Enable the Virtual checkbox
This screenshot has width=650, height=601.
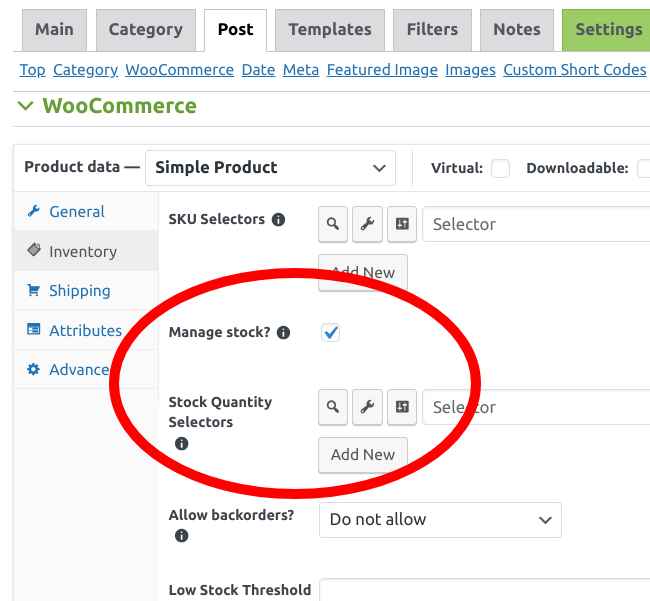coord(500,168)
